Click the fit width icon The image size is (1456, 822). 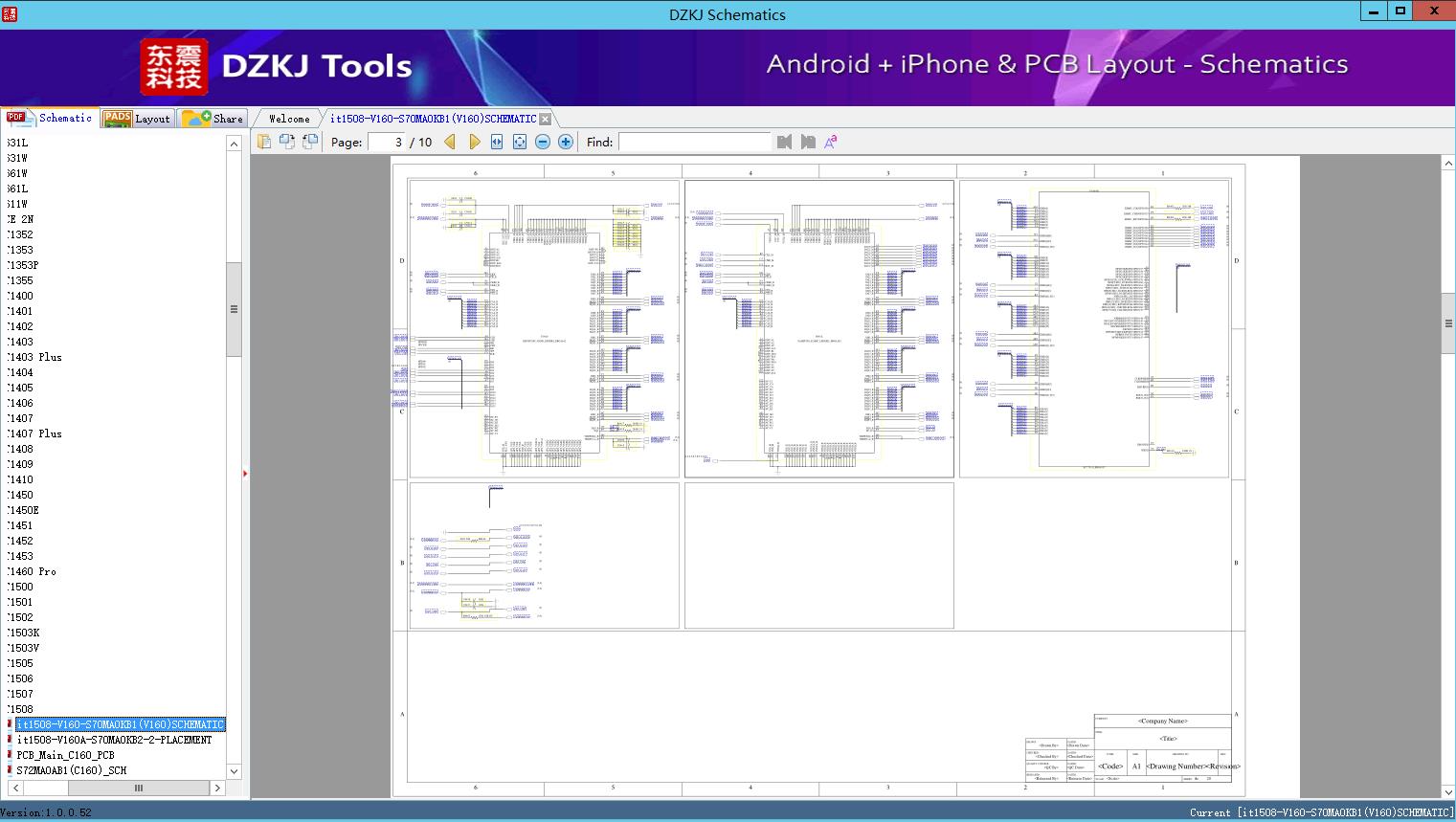pyautogui.click(x=497, y=142)
